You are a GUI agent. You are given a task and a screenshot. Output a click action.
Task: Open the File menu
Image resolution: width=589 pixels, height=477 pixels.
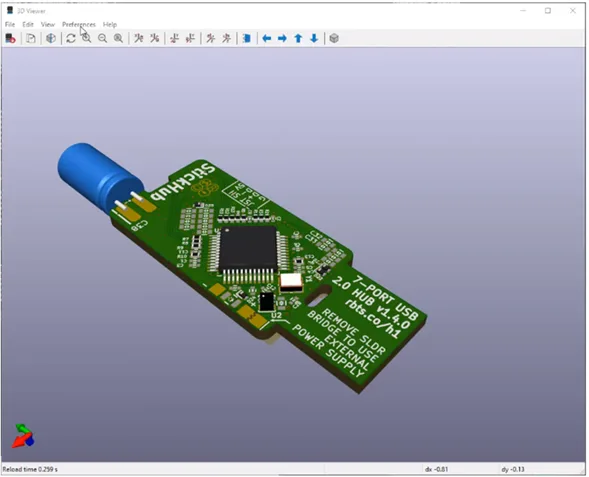[10, 24]
